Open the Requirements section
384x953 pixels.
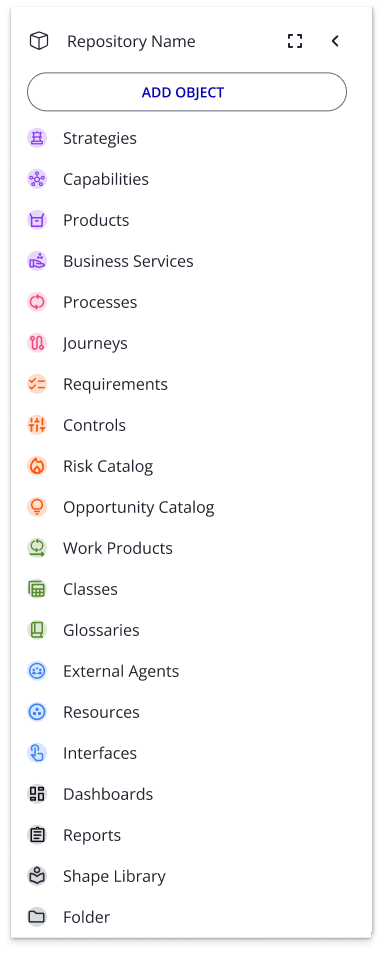pos(187,385)
